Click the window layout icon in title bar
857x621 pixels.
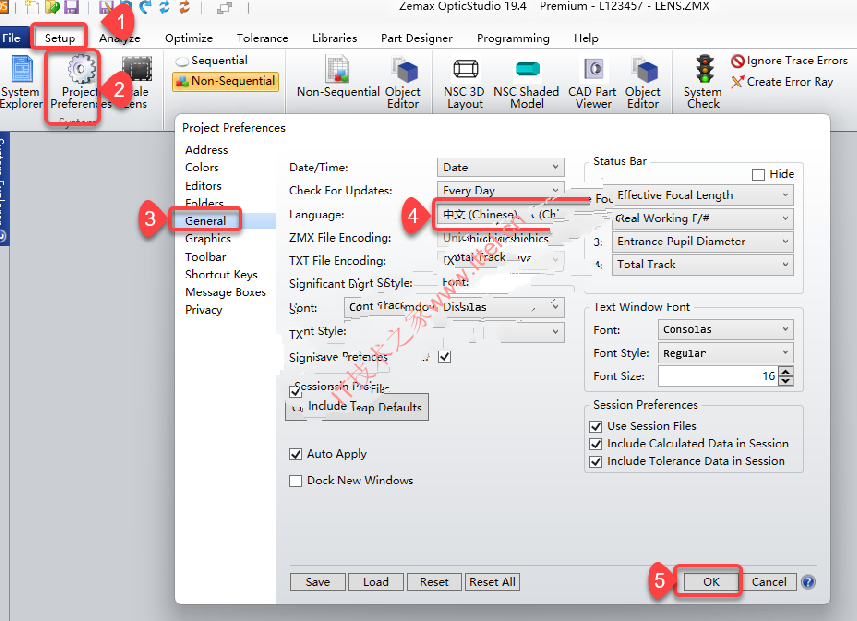(x=224, y=8)
